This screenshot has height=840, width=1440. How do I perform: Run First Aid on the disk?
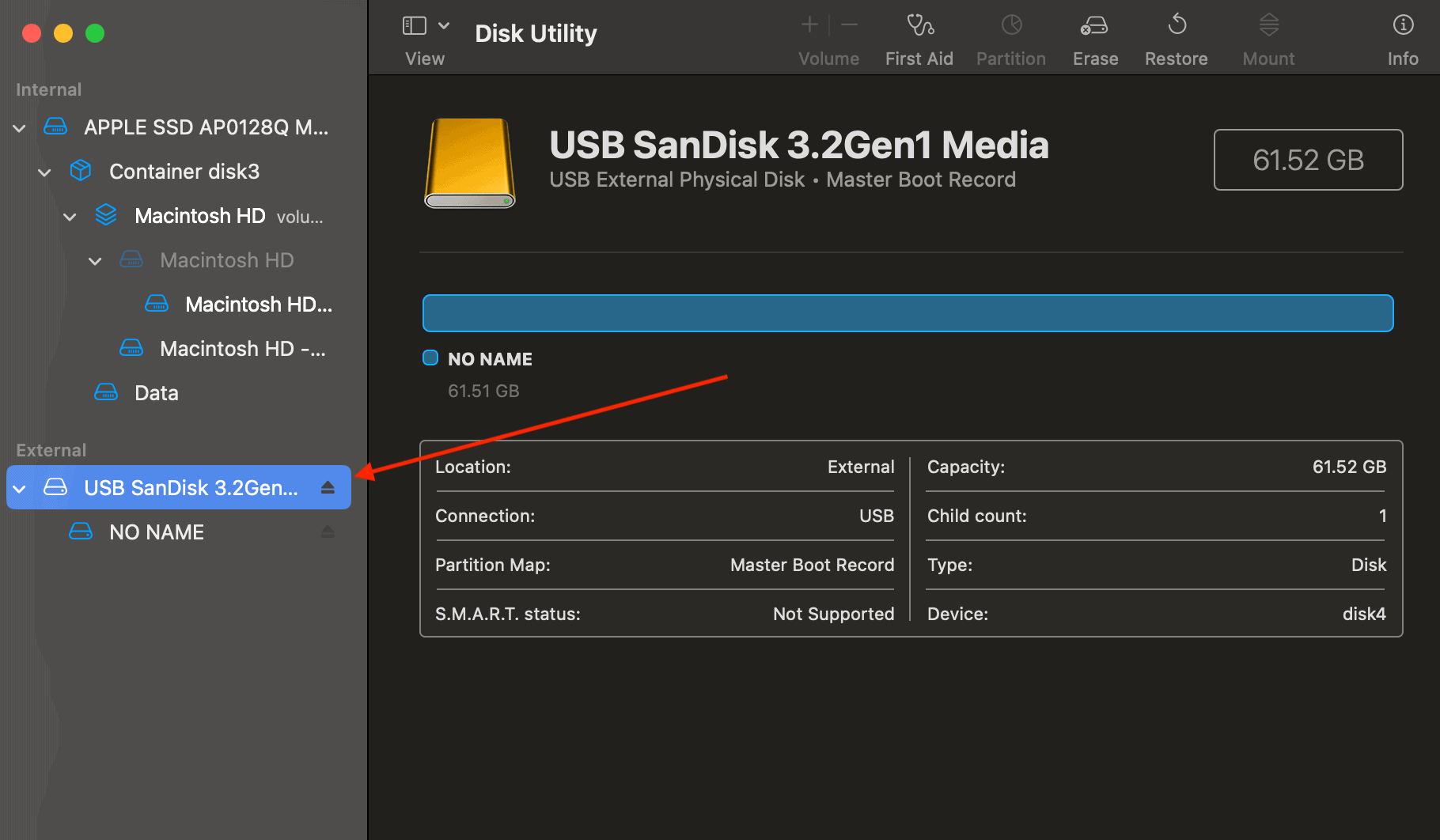pyautogui.click(x=919, y=26)
